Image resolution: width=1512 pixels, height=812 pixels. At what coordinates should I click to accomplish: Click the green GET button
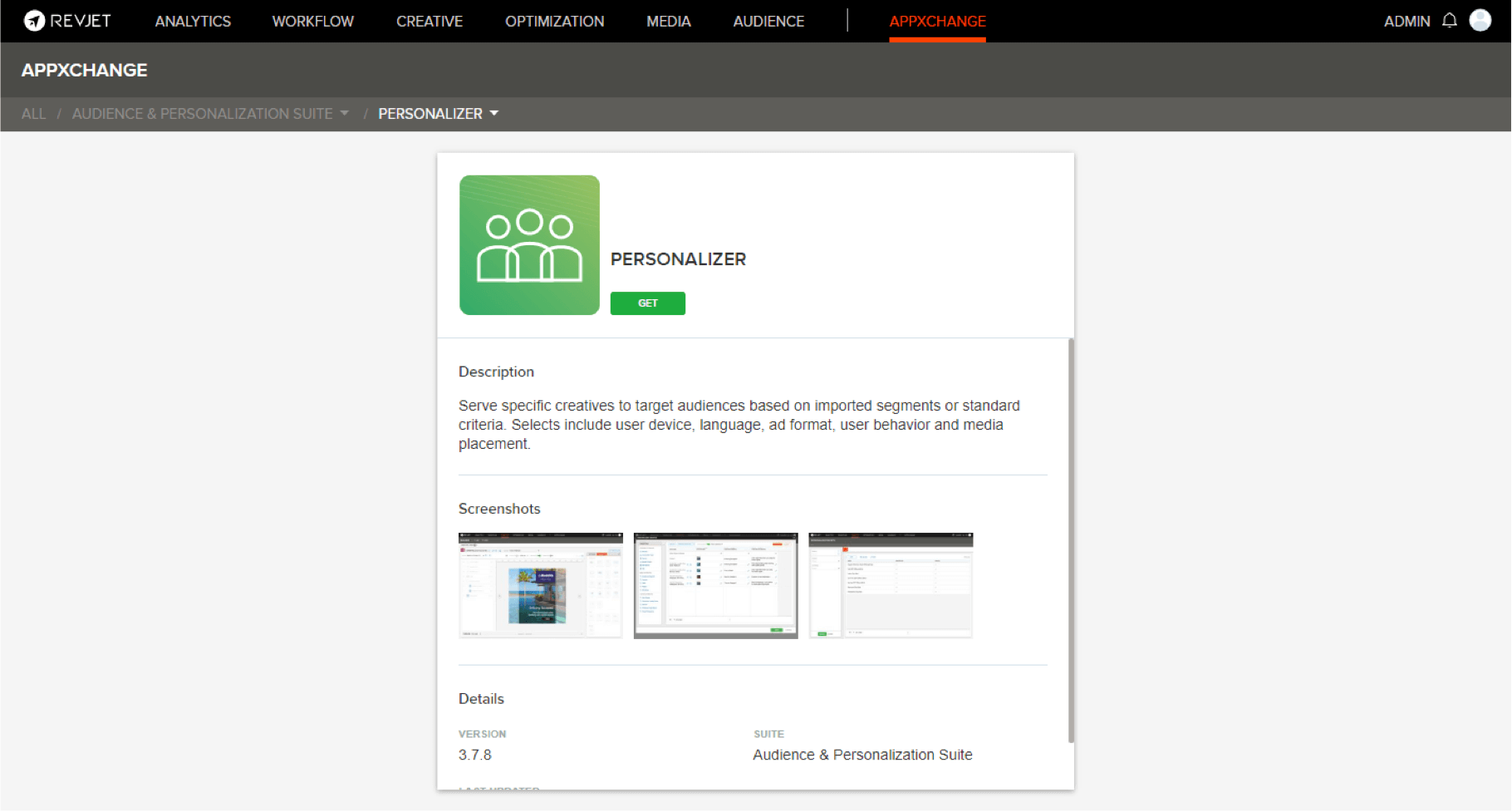click(647, 303)
